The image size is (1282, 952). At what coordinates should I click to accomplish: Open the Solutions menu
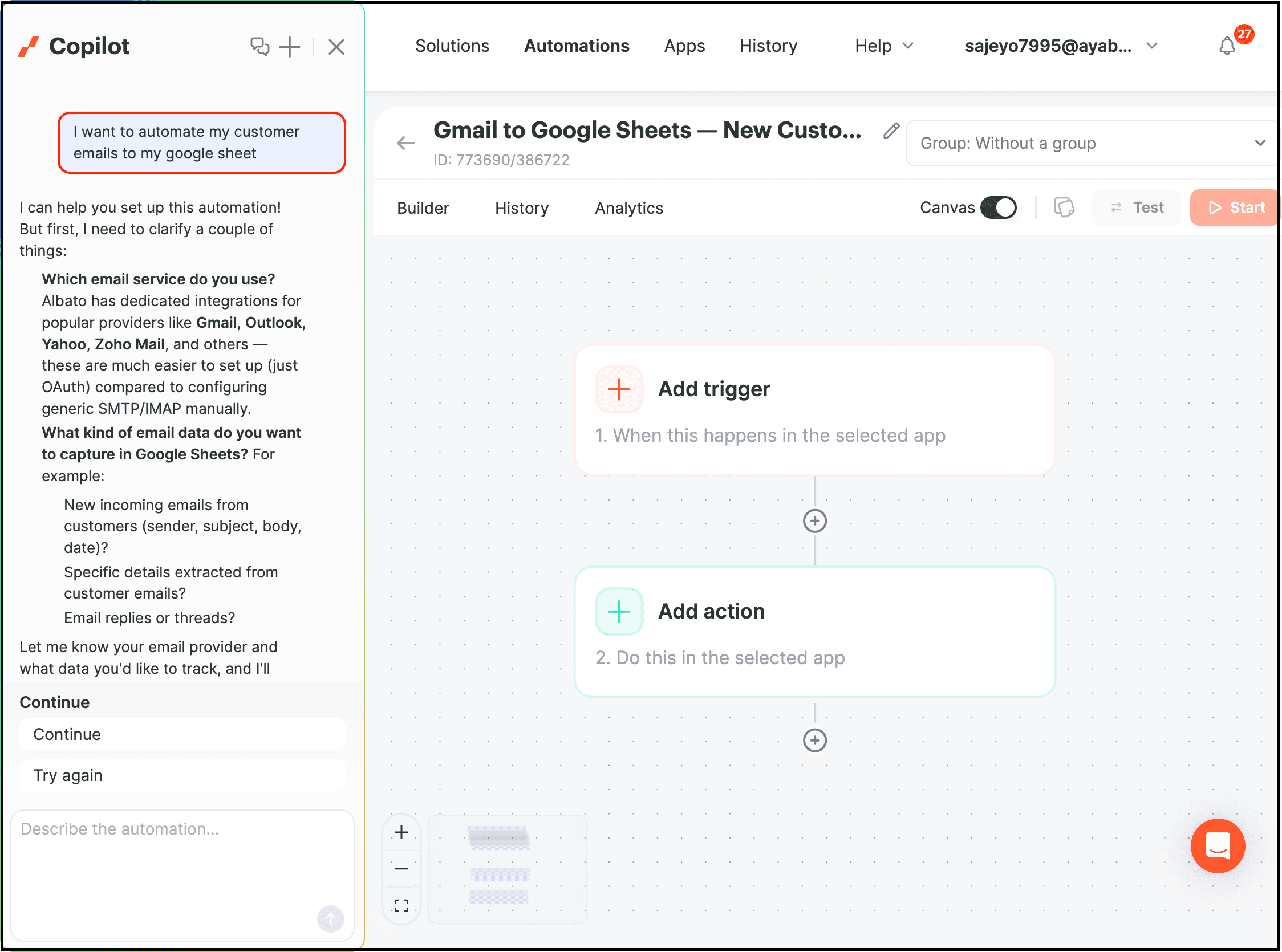(452, 46)
